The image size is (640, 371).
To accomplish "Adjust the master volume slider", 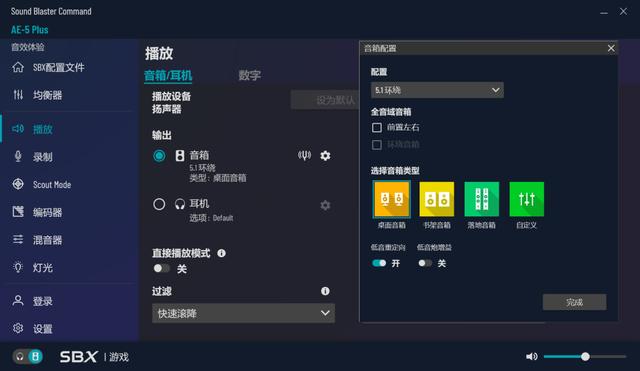I will pyautogui.click(x=585, y=357).
